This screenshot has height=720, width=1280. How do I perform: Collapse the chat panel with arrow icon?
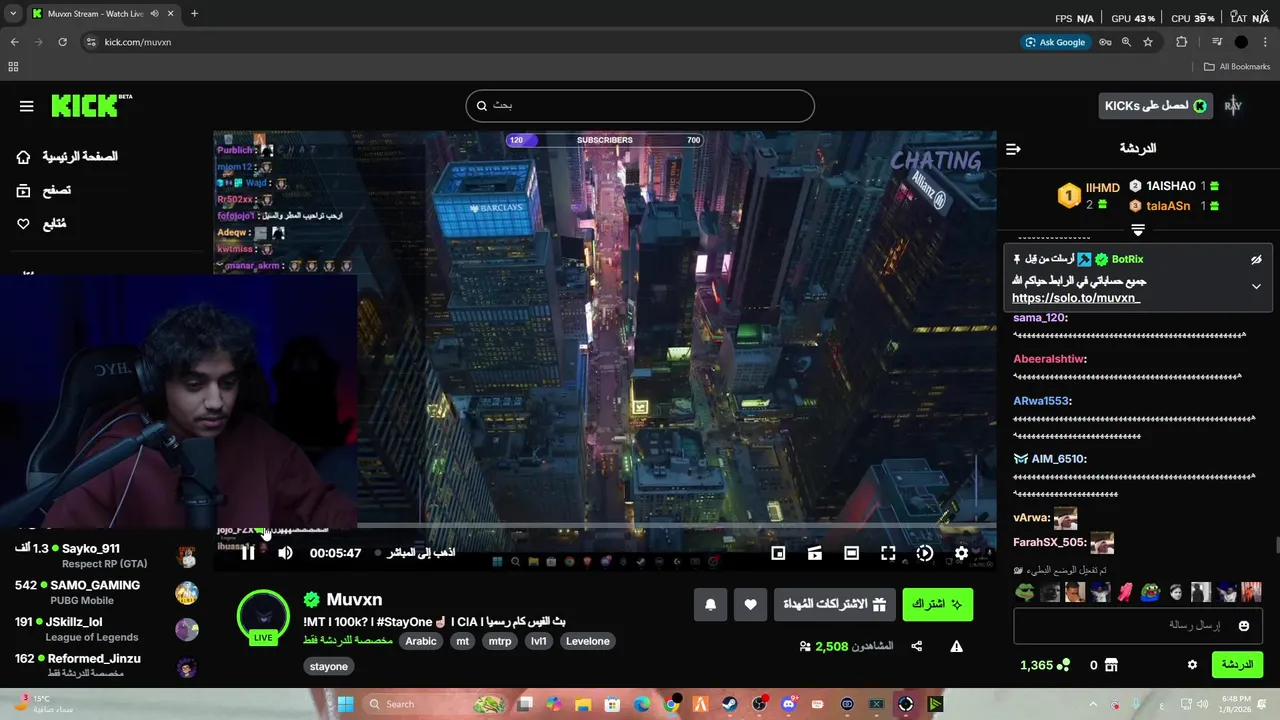[1013, 149]
